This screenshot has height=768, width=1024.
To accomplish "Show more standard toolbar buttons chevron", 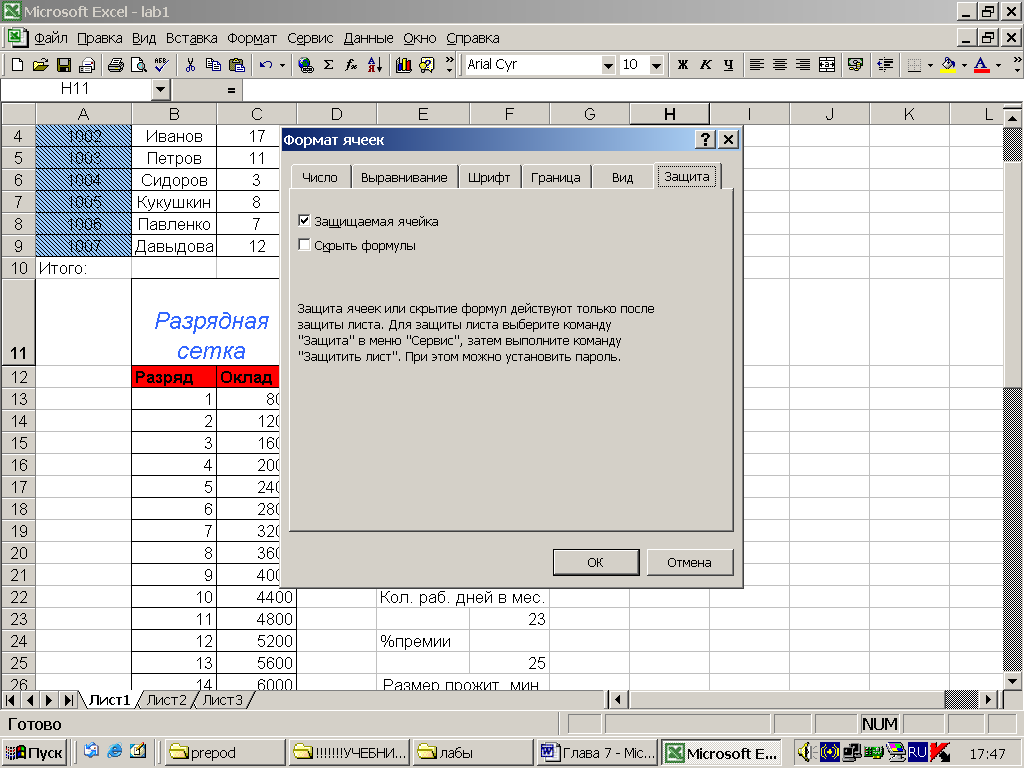I will click(x=449, y=65).
